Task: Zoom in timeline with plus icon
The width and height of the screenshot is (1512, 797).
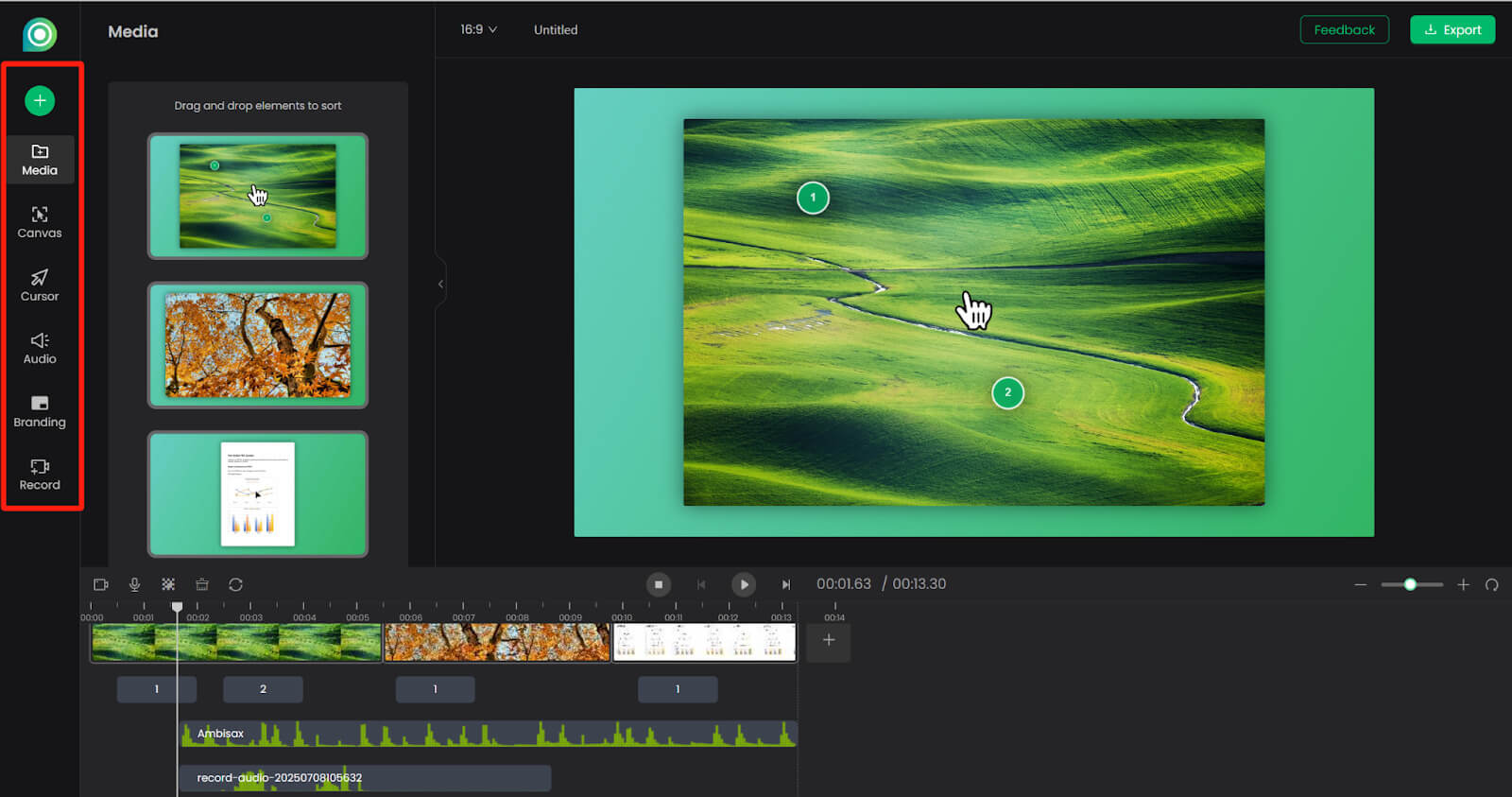Action: (1463, 584)
